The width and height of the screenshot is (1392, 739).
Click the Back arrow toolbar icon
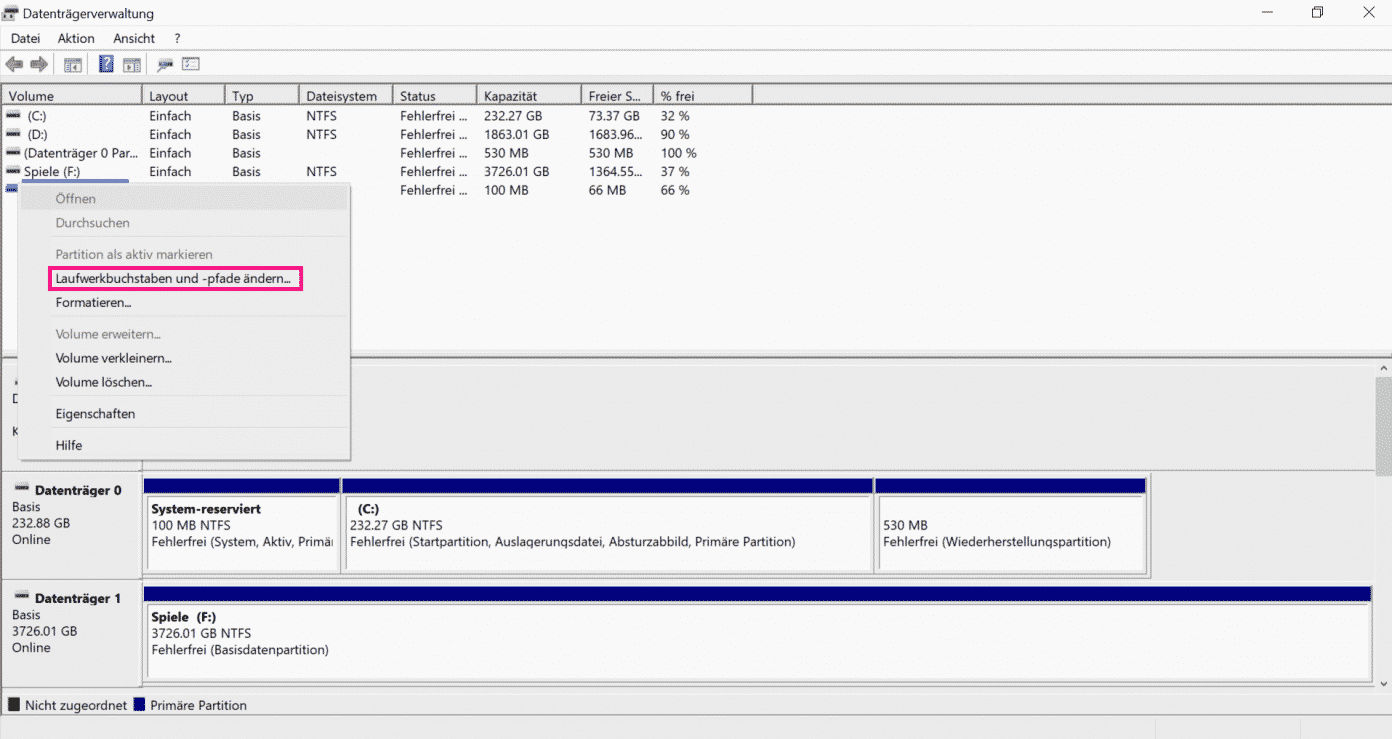(x=14, y=64)
